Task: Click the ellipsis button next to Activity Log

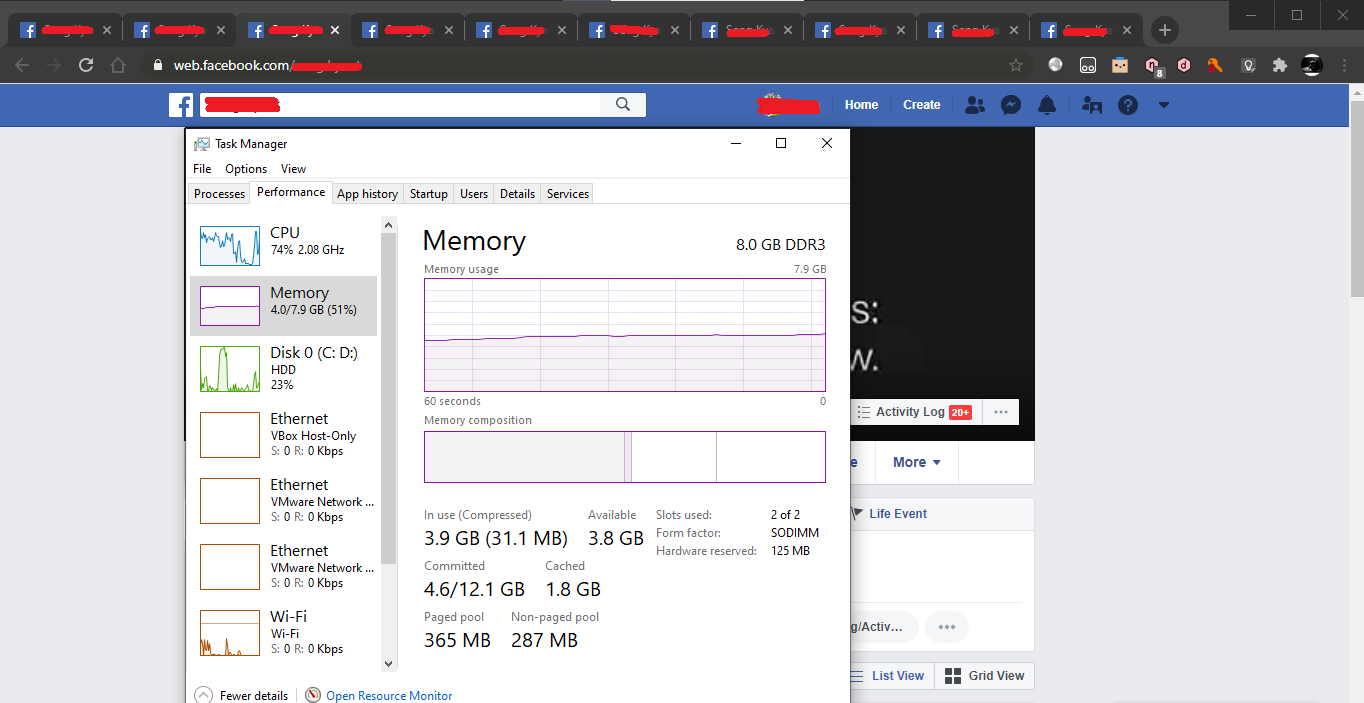Action: coord(1001,412)
